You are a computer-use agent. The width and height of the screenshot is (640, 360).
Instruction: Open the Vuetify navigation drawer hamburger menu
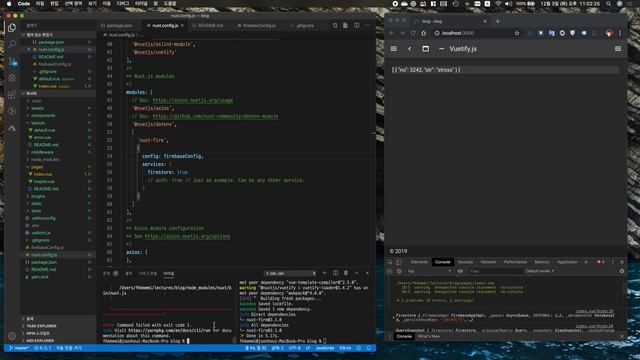(x=393, y=49)
